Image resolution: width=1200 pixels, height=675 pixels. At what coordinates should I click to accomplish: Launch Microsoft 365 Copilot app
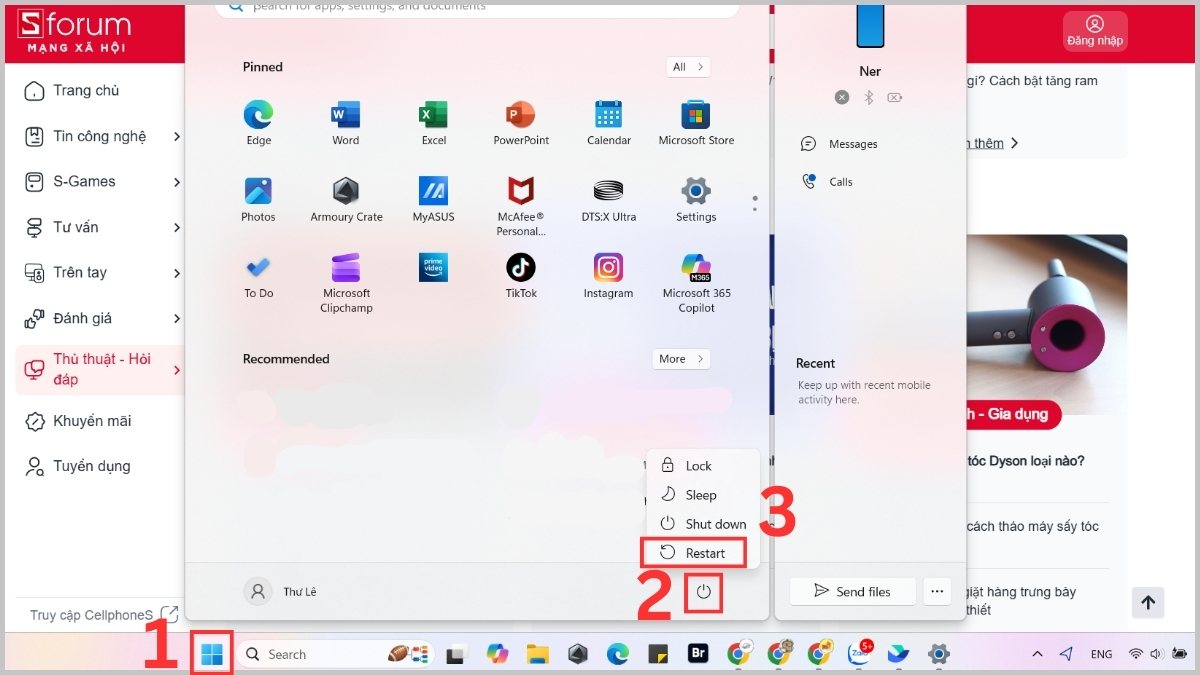(x=696, y=283)
